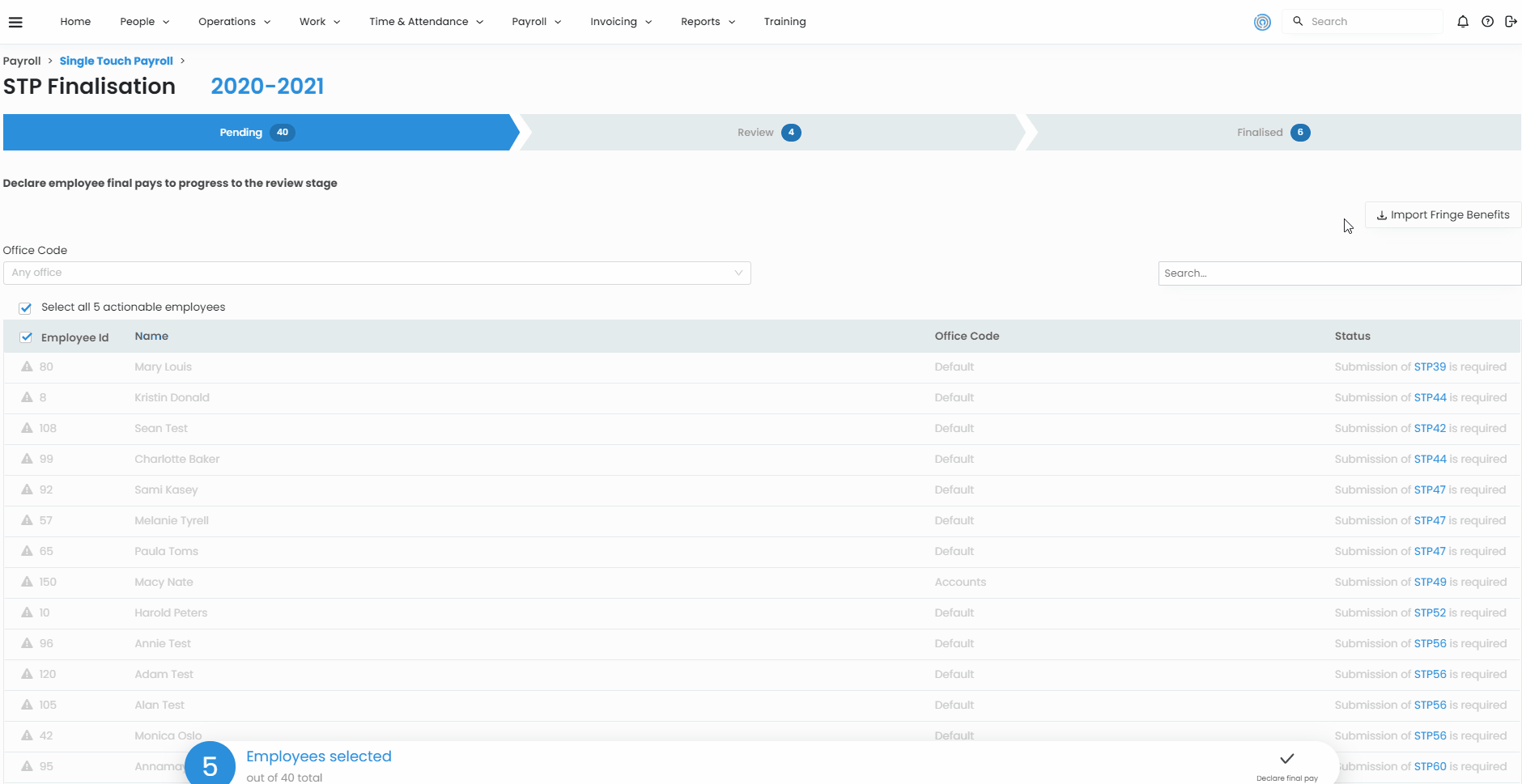Image resolution: width=1522 pixels, height=784 pixels.
Task: Click the logout icon
Action: pos(1511,22)
